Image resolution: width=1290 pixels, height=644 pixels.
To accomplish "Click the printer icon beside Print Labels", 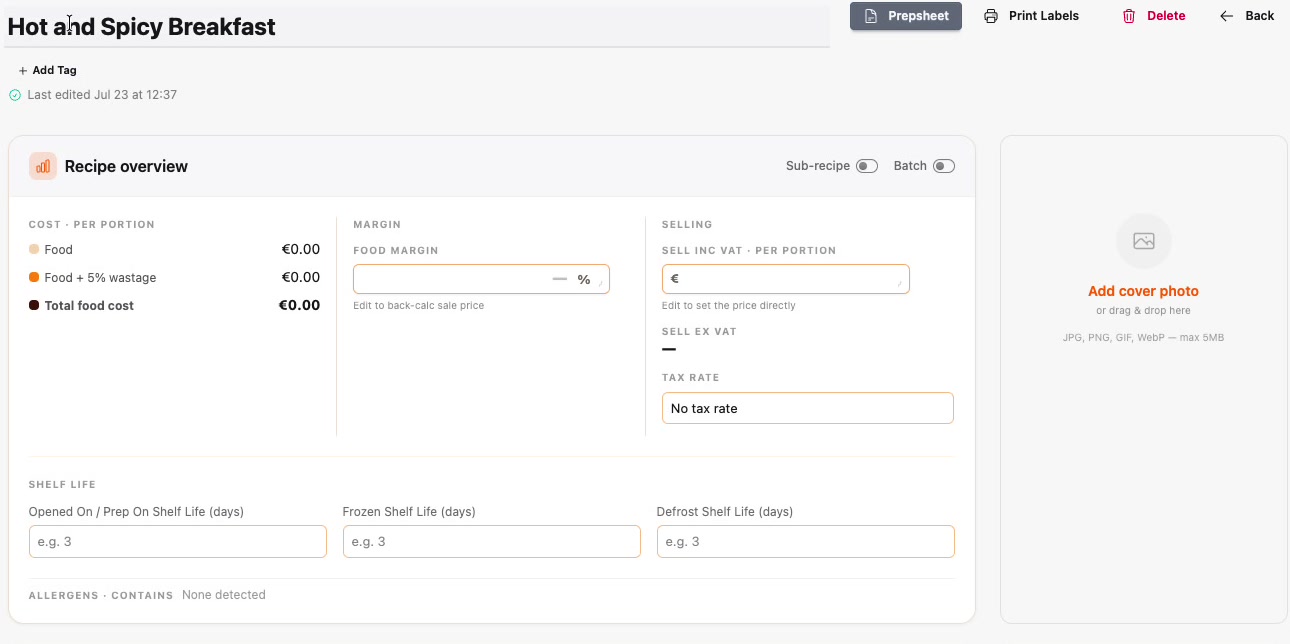I will (991, 16).
